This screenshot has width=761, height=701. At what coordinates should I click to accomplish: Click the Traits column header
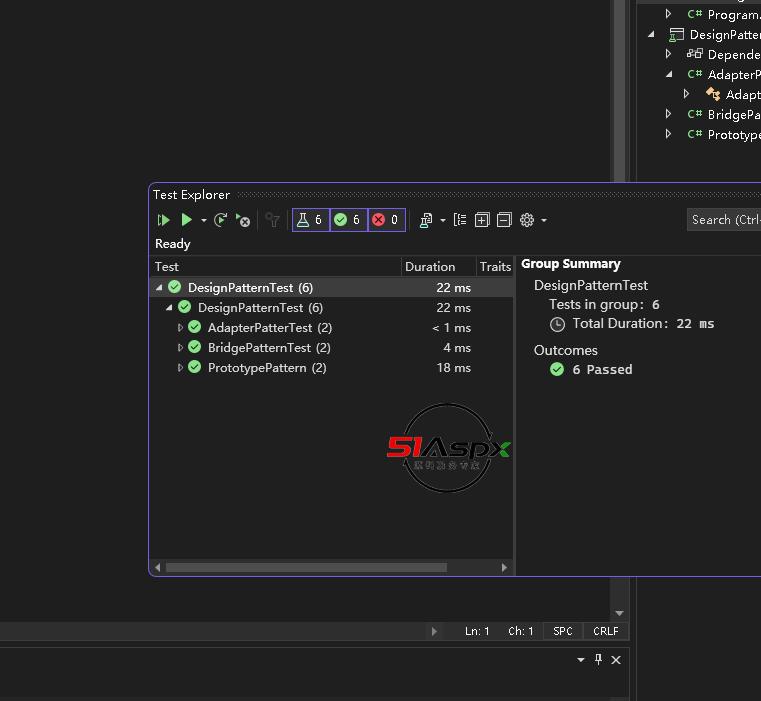coord(495,267)
